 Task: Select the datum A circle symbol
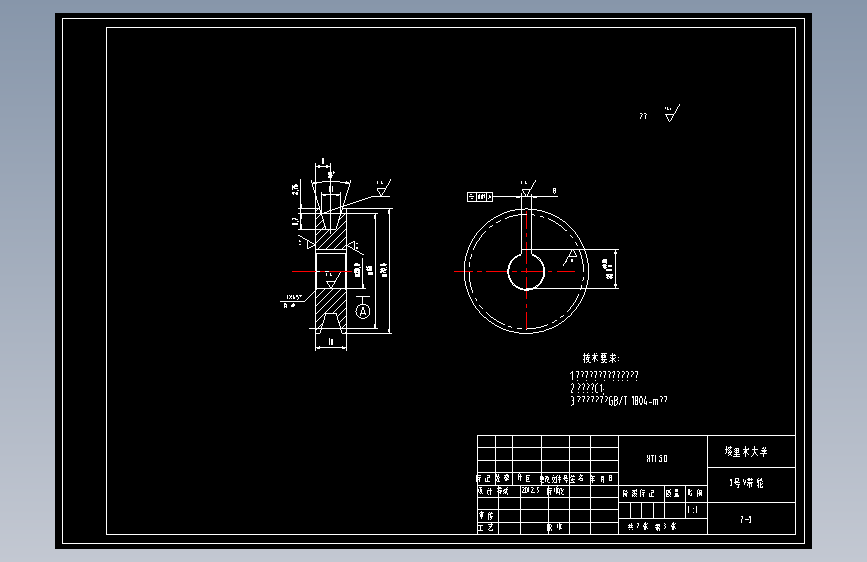tap(363, 311)
